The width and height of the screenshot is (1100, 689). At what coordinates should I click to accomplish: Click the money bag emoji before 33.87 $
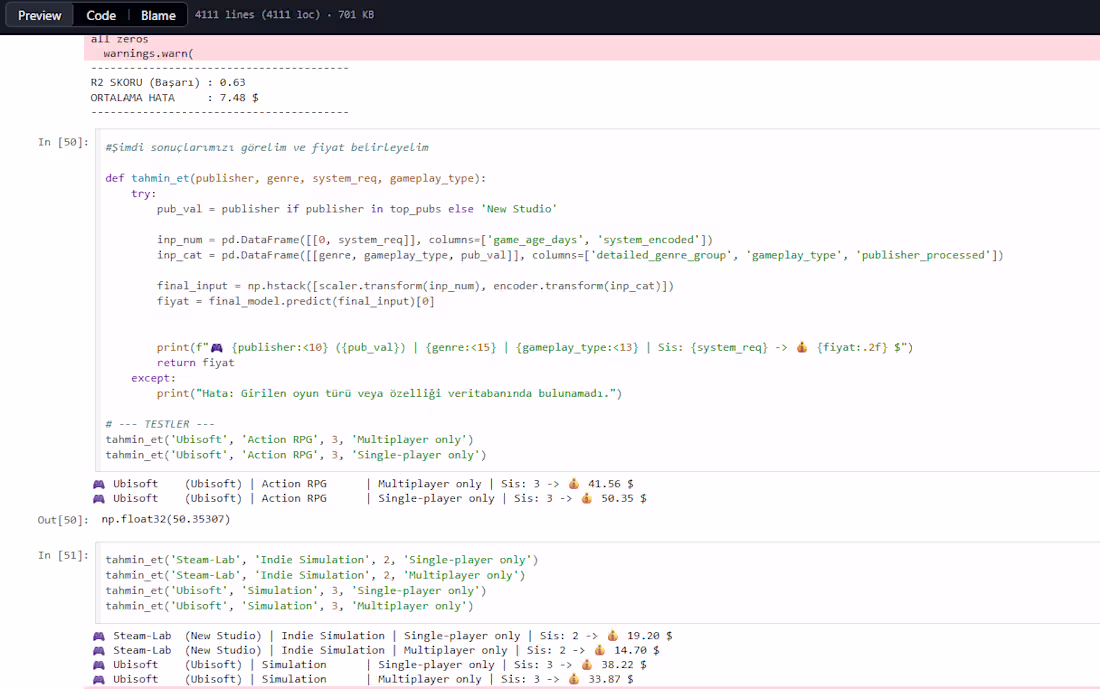tap(574, 679)
